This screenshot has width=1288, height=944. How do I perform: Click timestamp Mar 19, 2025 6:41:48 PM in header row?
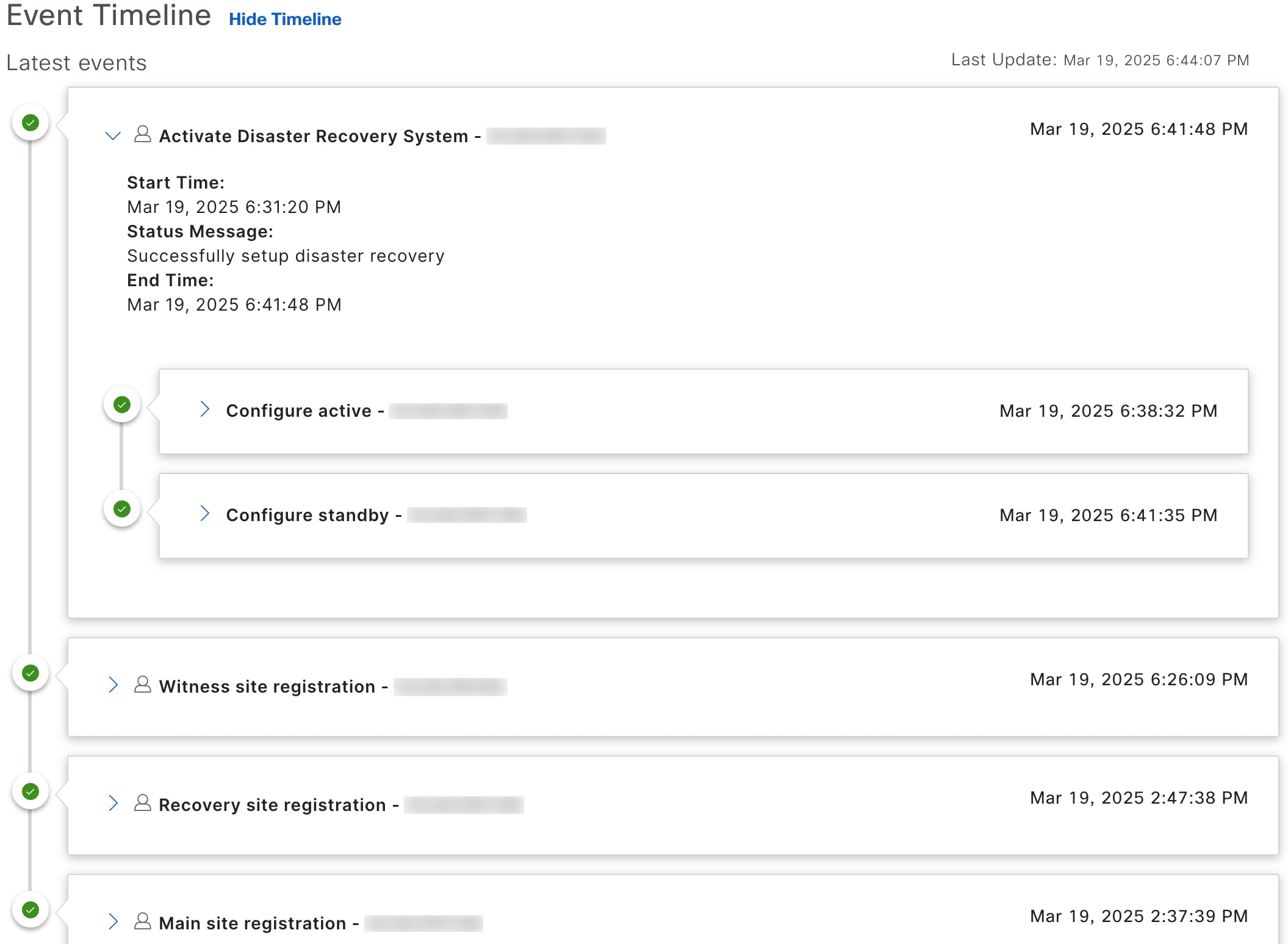point(1139,129)
